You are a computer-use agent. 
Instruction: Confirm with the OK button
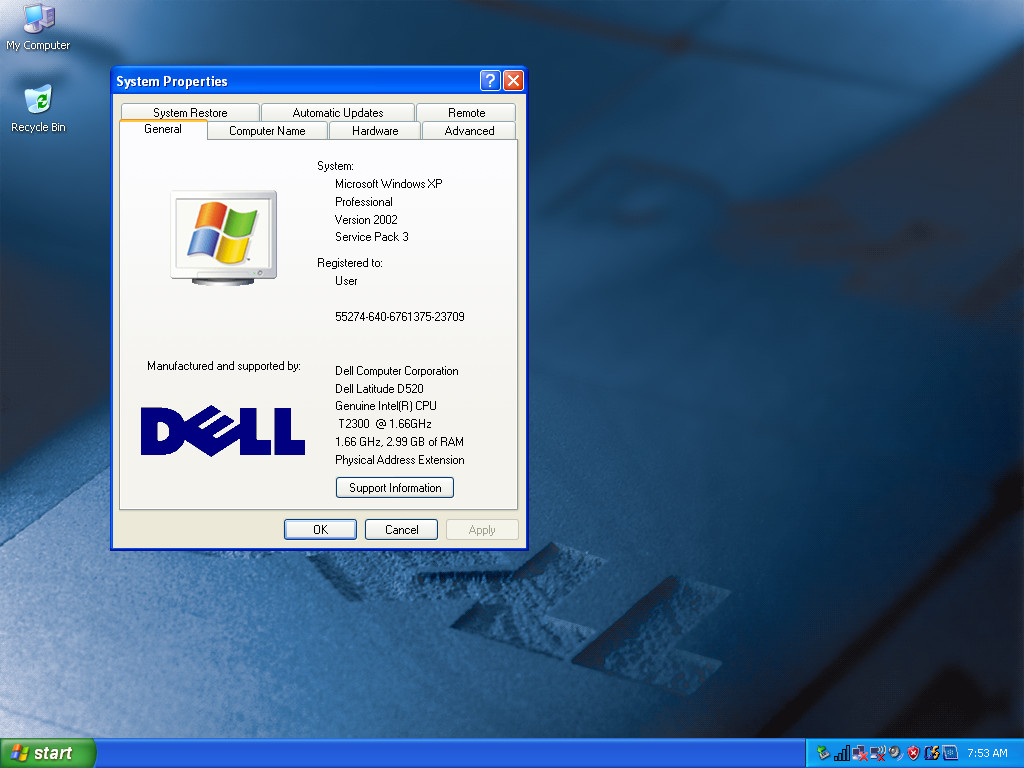[x=320, y=530]
